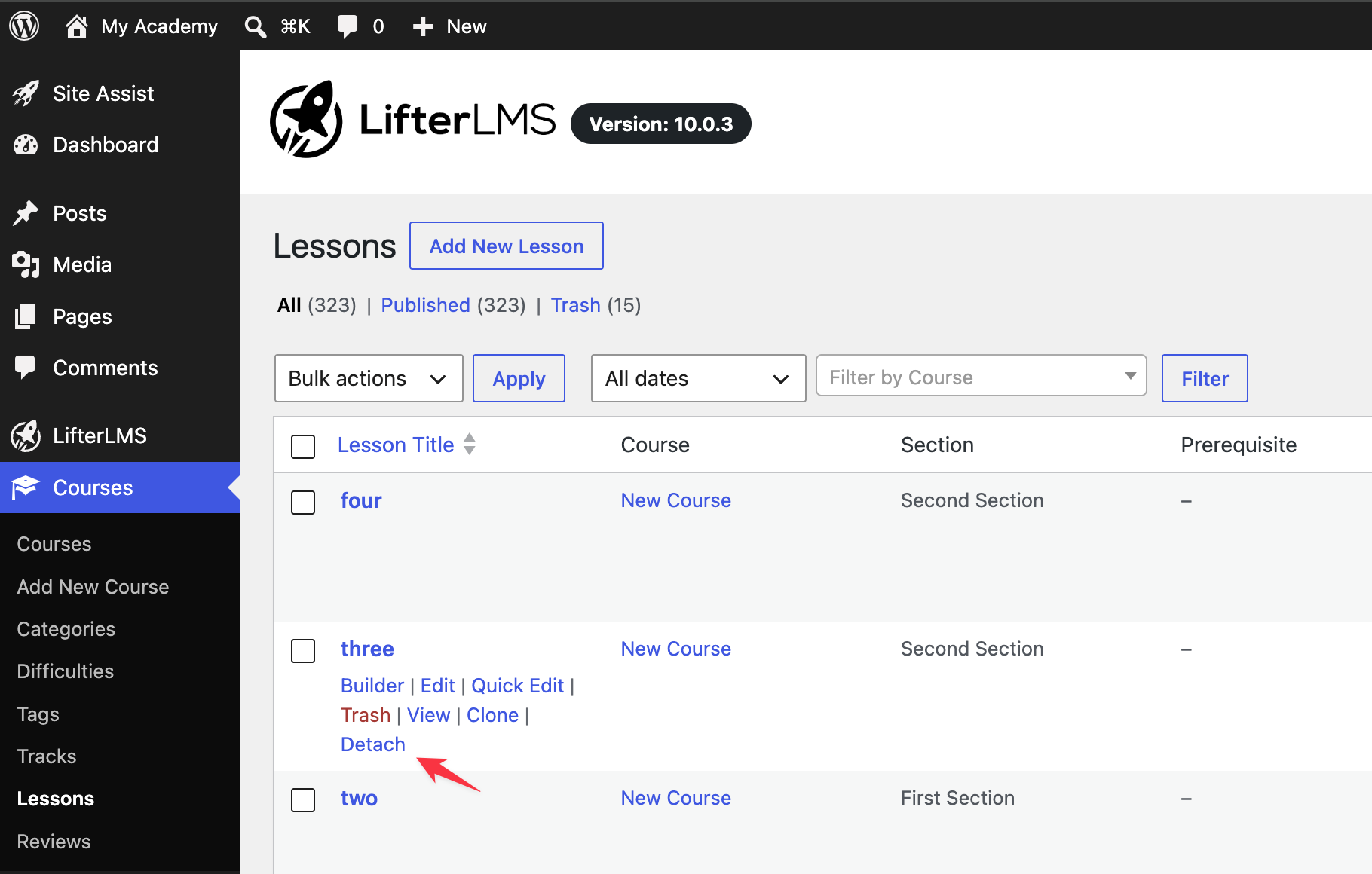The height and width of the screenshot is (874, 1372).
Task: Open Site Assist menu item
Action: 103,93
